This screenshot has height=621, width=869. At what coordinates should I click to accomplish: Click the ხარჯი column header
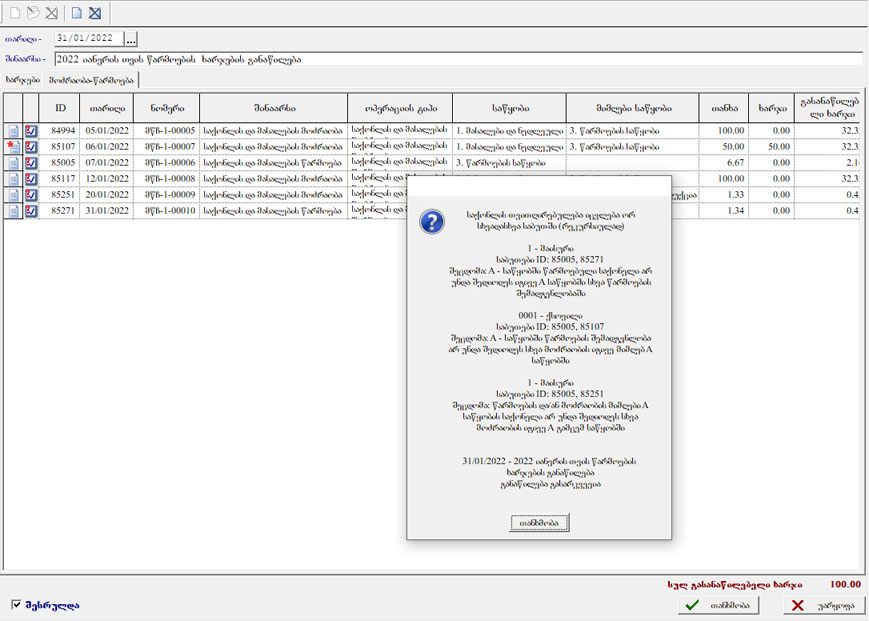click(x=771, y=109)
